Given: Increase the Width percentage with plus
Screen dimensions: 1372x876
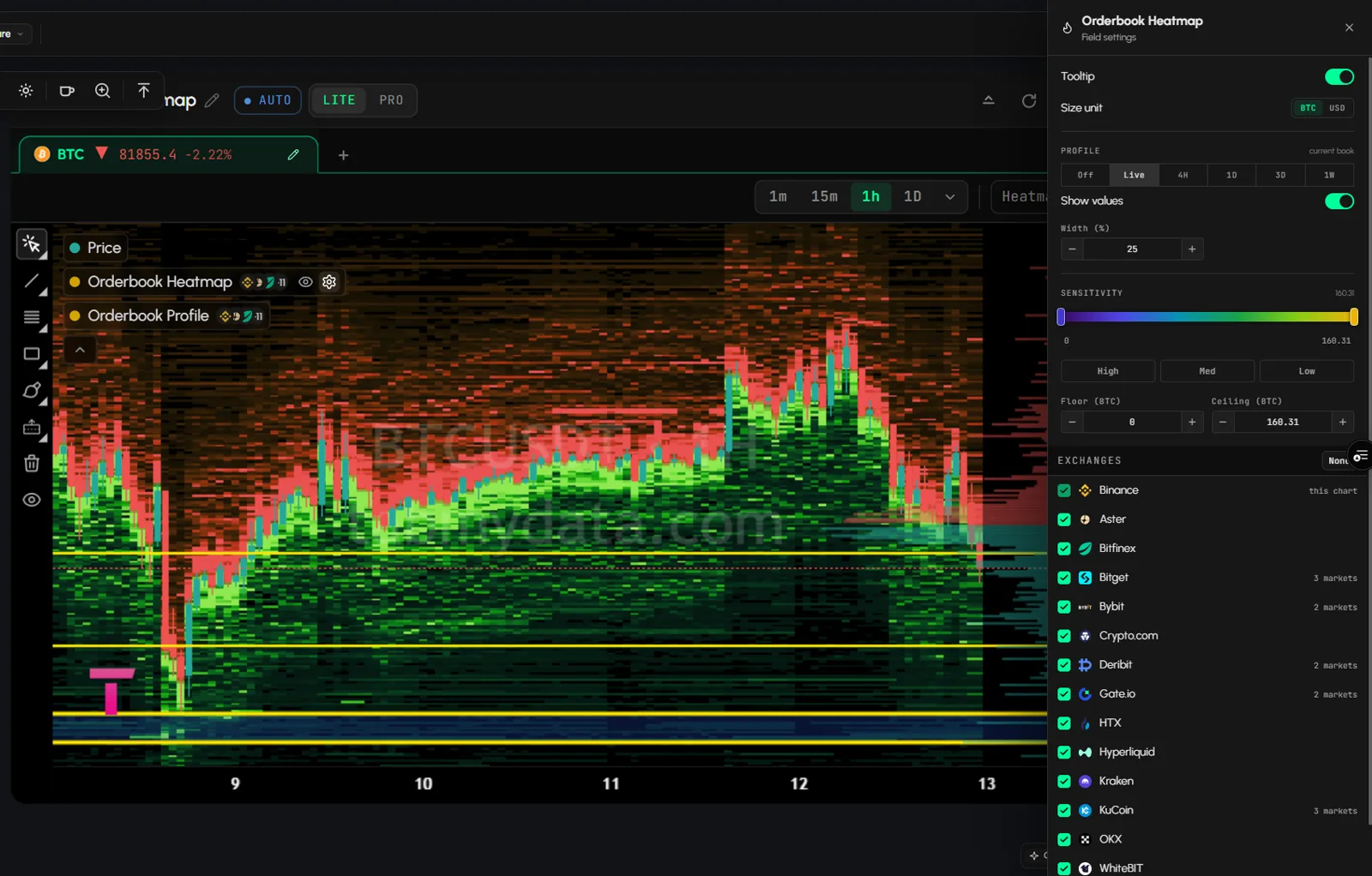Looking at the screenshot, I should click(1192, 249).
